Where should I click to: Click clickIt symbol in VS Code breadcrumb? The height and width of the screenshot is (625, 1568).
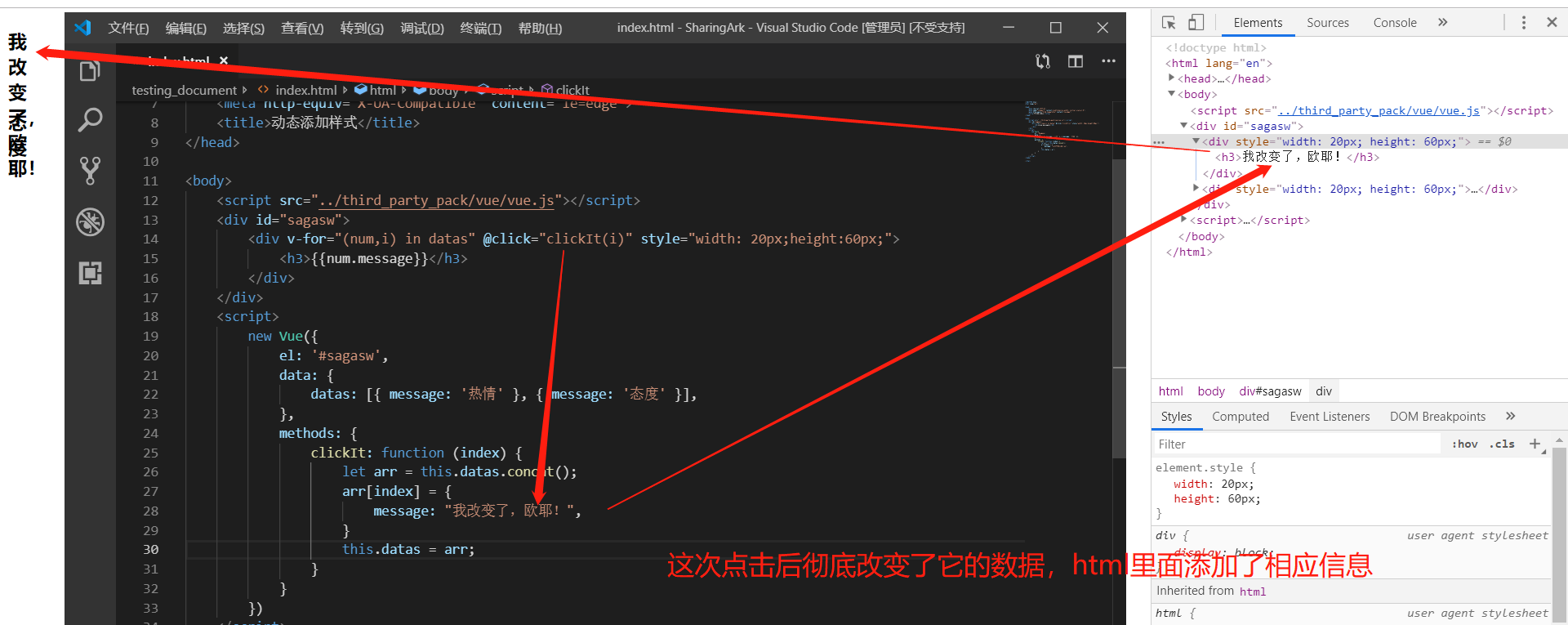572,90
